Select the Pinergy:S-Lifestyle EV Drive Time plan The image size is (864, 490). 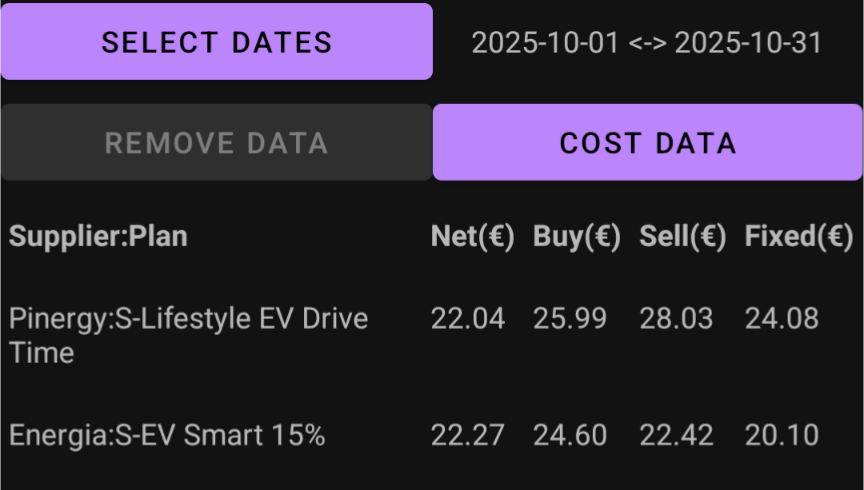click(188, 335)
